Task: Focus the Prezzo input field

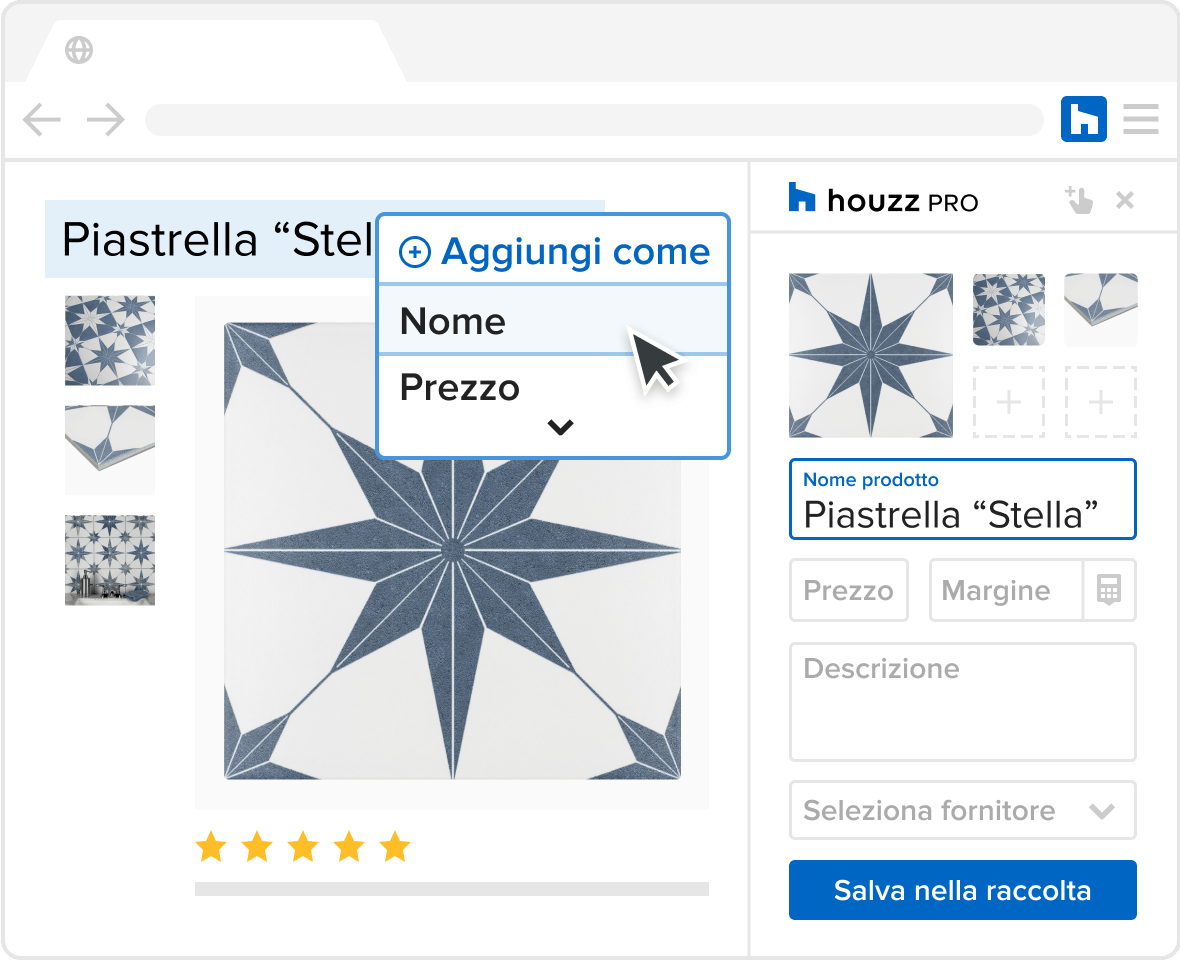Action: point(849,590)
